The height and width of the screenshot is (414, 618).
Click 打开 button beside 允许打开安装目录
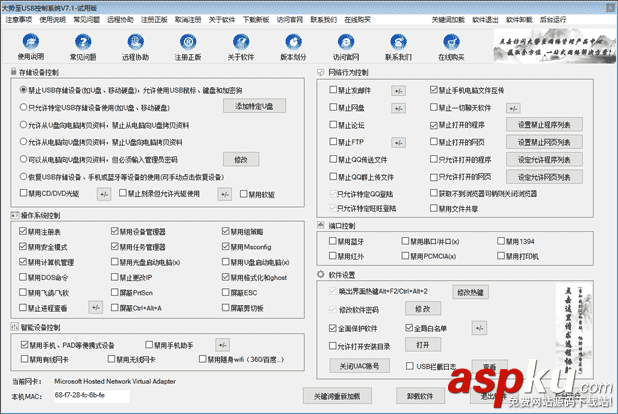click(x=423, y=345)
